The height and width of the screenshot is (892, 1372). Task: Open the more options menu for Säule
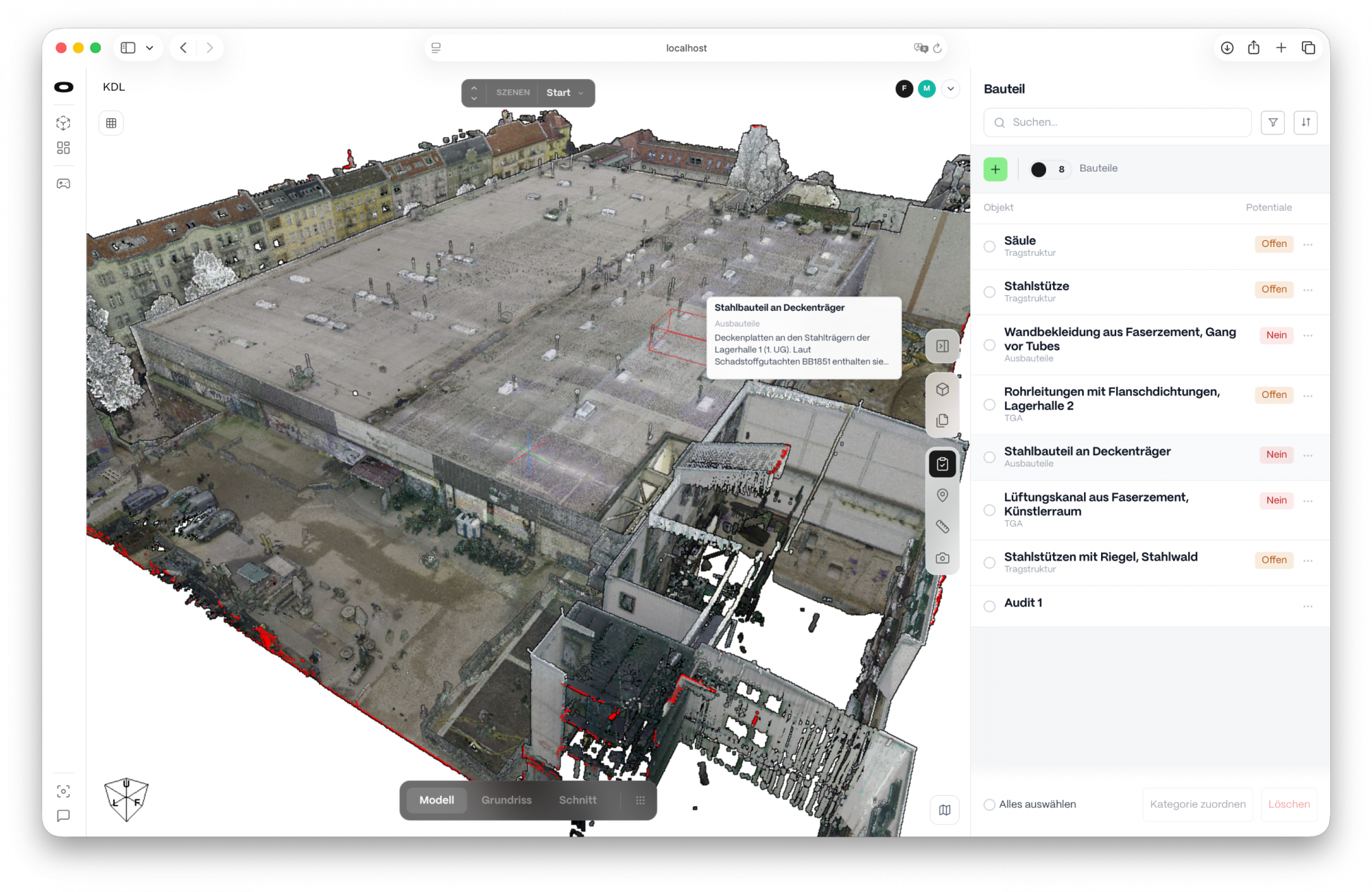[1308, 244]
